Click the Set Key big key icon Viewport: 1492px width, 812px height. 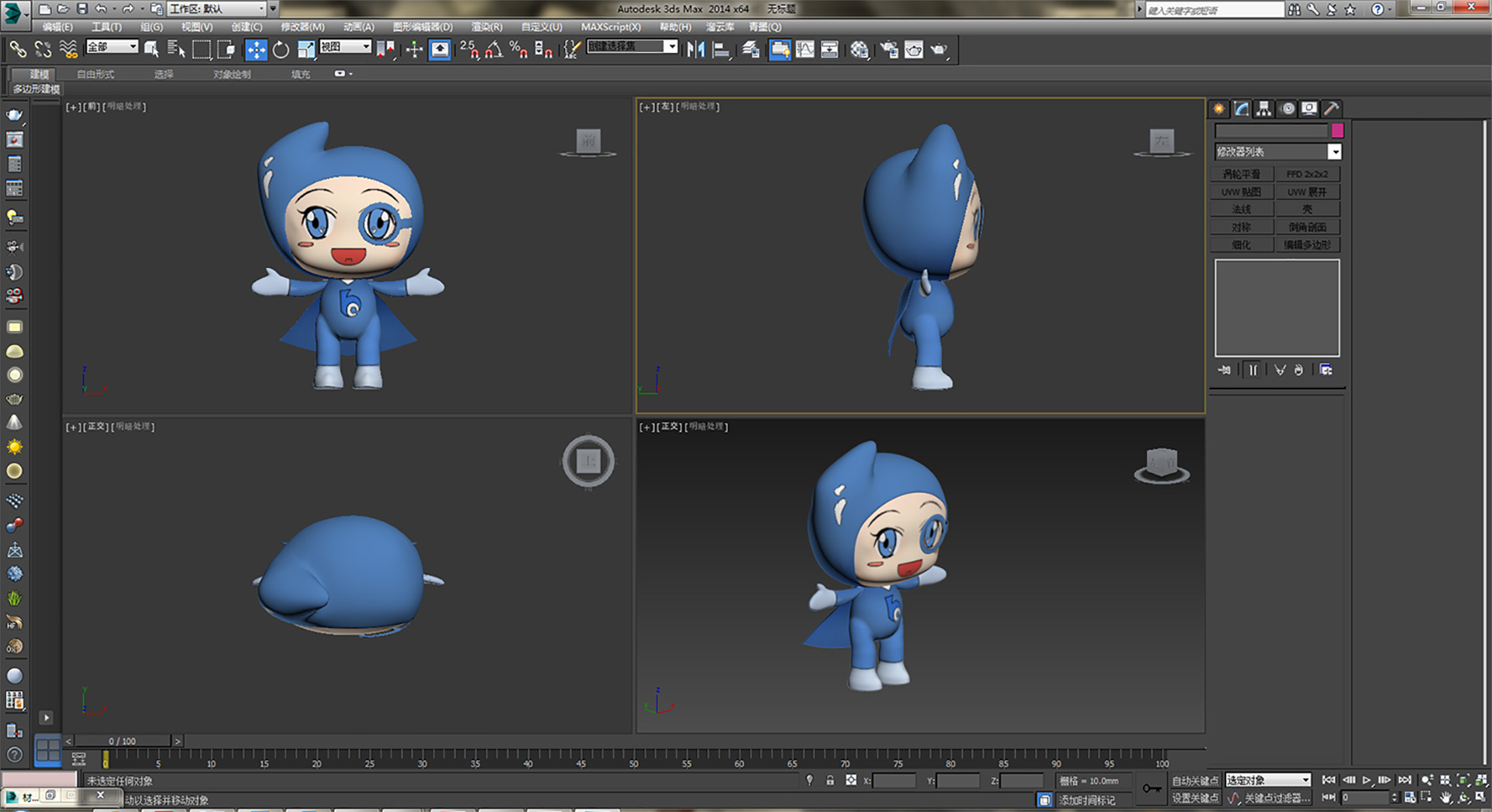pyautogui.click(x=1152, y=789)
